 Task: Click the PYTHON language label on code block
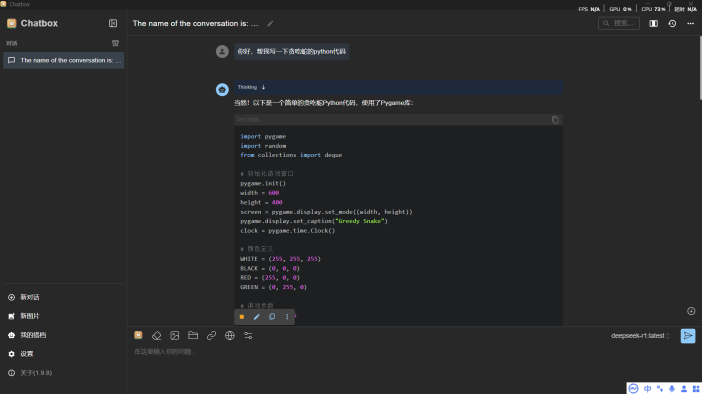pos(248,120)
